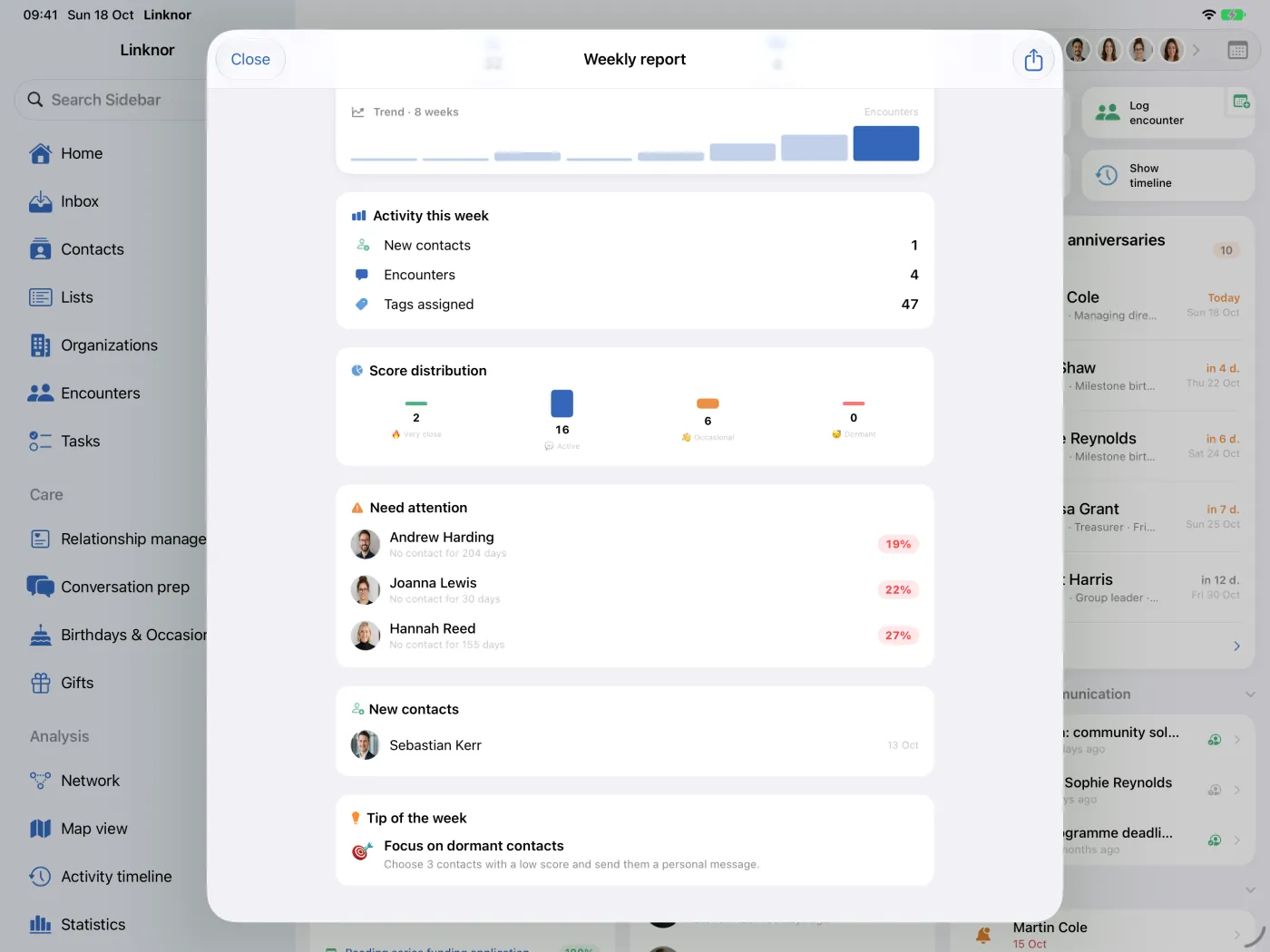This screenshot has height=952, width=1270.
Task: Click the Tags assigned row
Action: [635, 305]
